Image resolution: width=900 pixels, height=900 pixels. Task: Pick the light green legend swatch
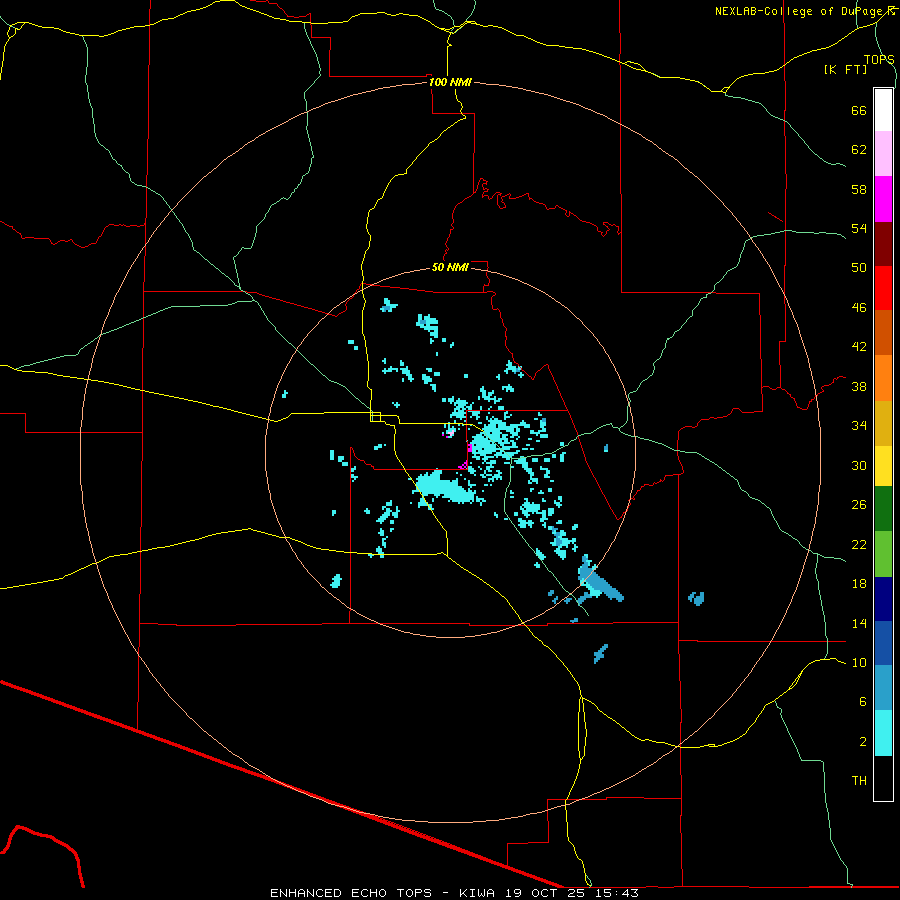883,554
